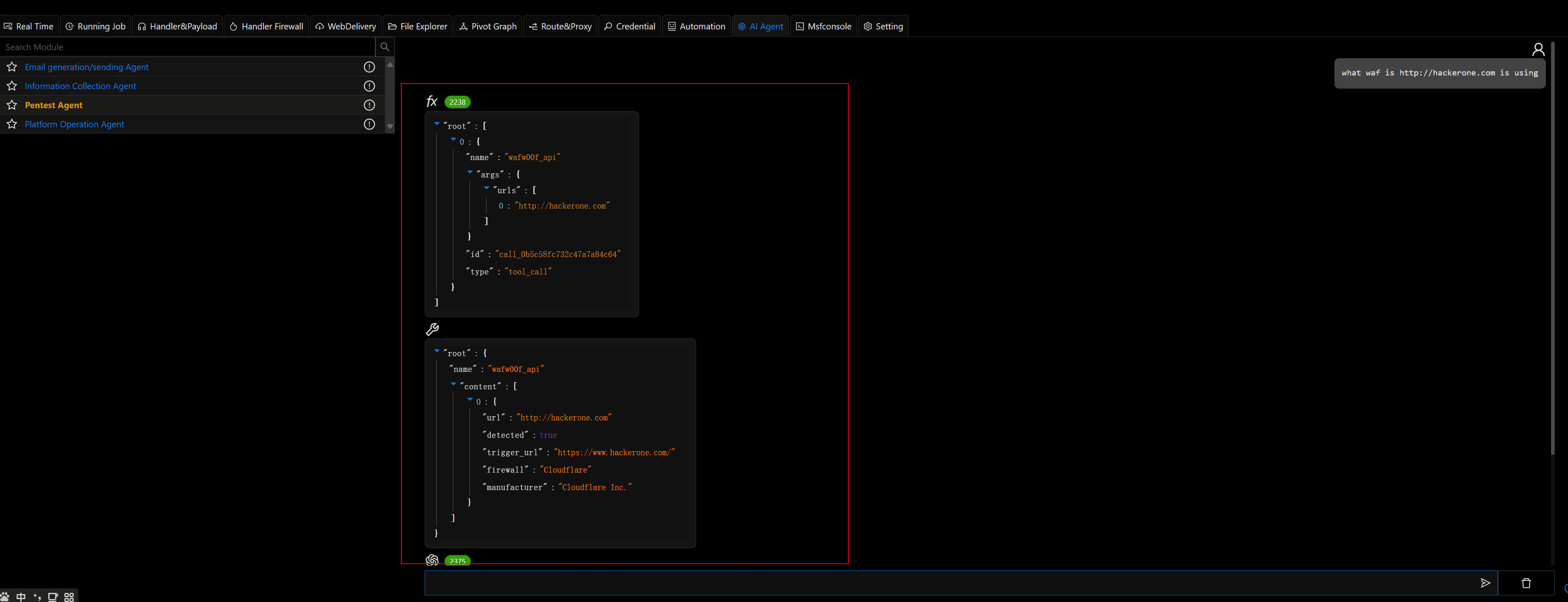The height and width of the screenshot is (602, 1568).
Task: Send message with paper plane icon
Action: tap(1485, 583)
